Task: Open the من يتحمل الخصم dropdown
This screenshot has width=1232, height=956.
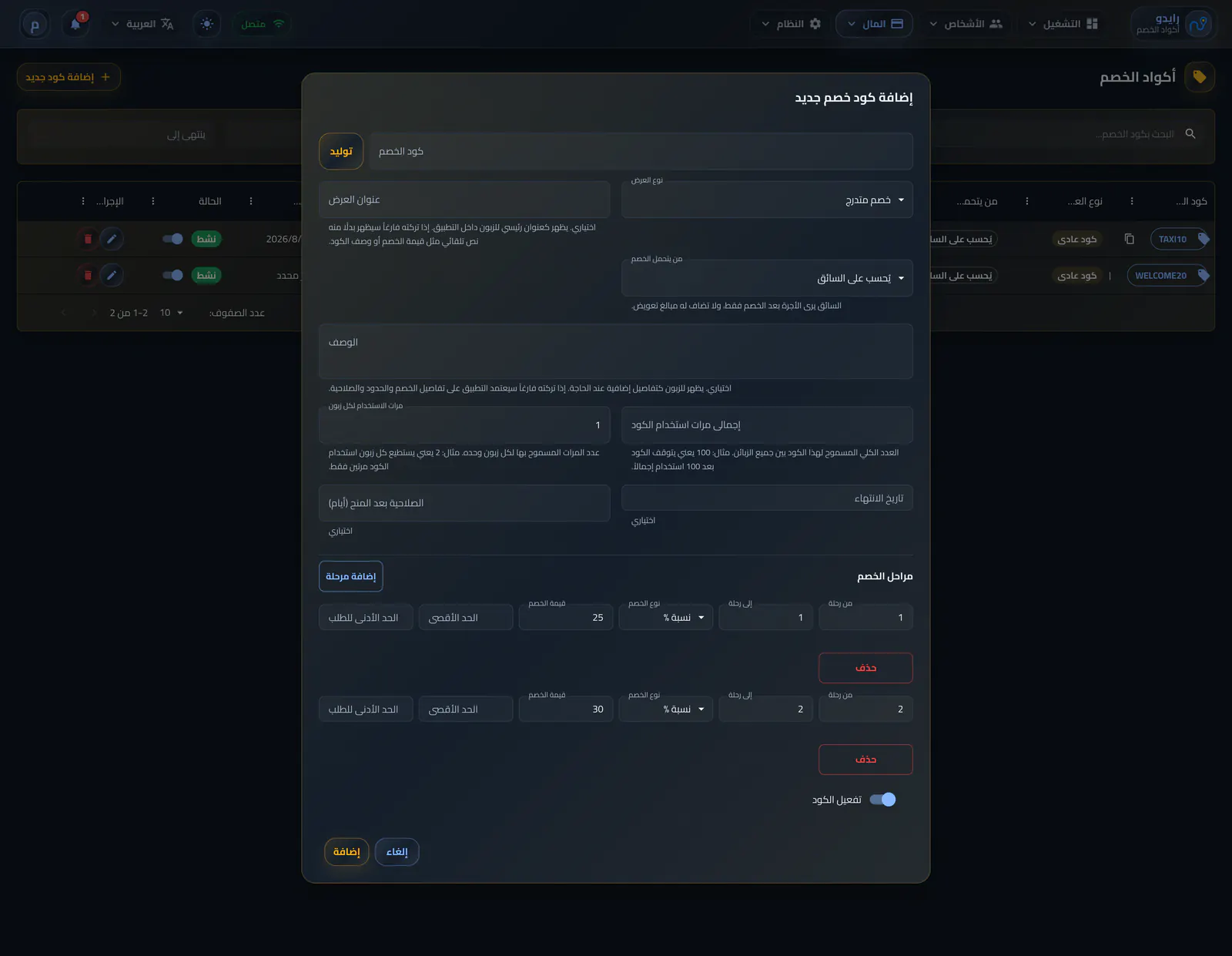Action: [x=767, y=278]
